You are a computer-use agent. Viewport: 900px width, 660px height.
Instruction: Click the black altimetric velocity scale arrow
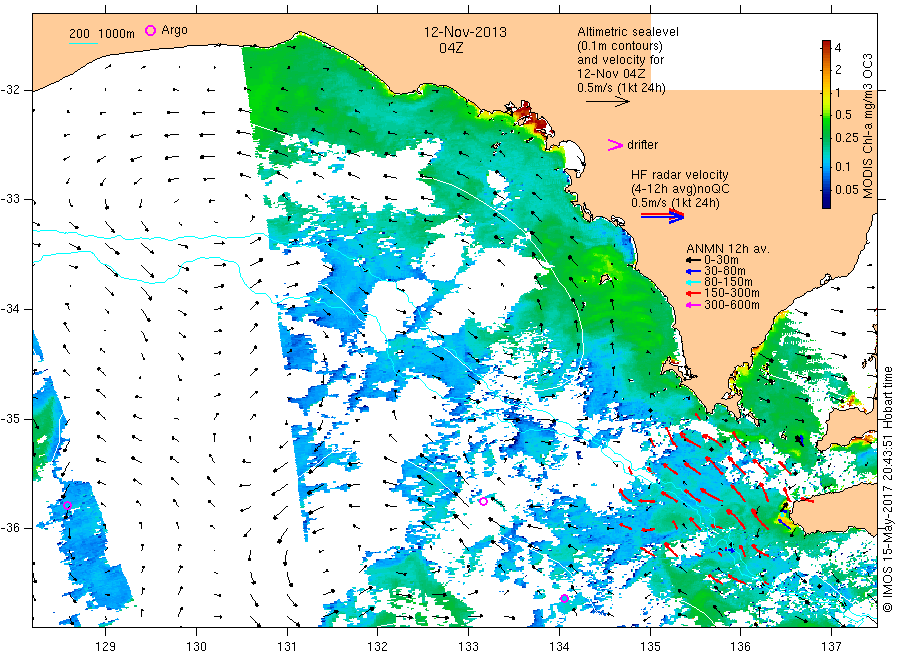click(608, 102)
